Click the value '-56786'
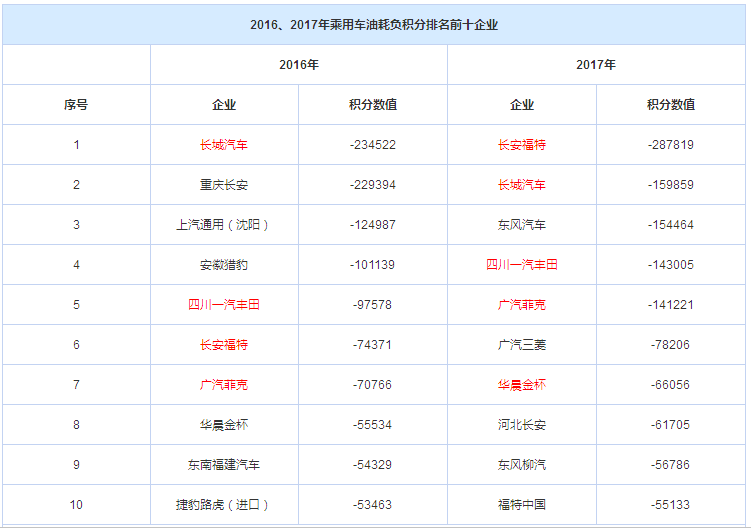 pos(671,465)
